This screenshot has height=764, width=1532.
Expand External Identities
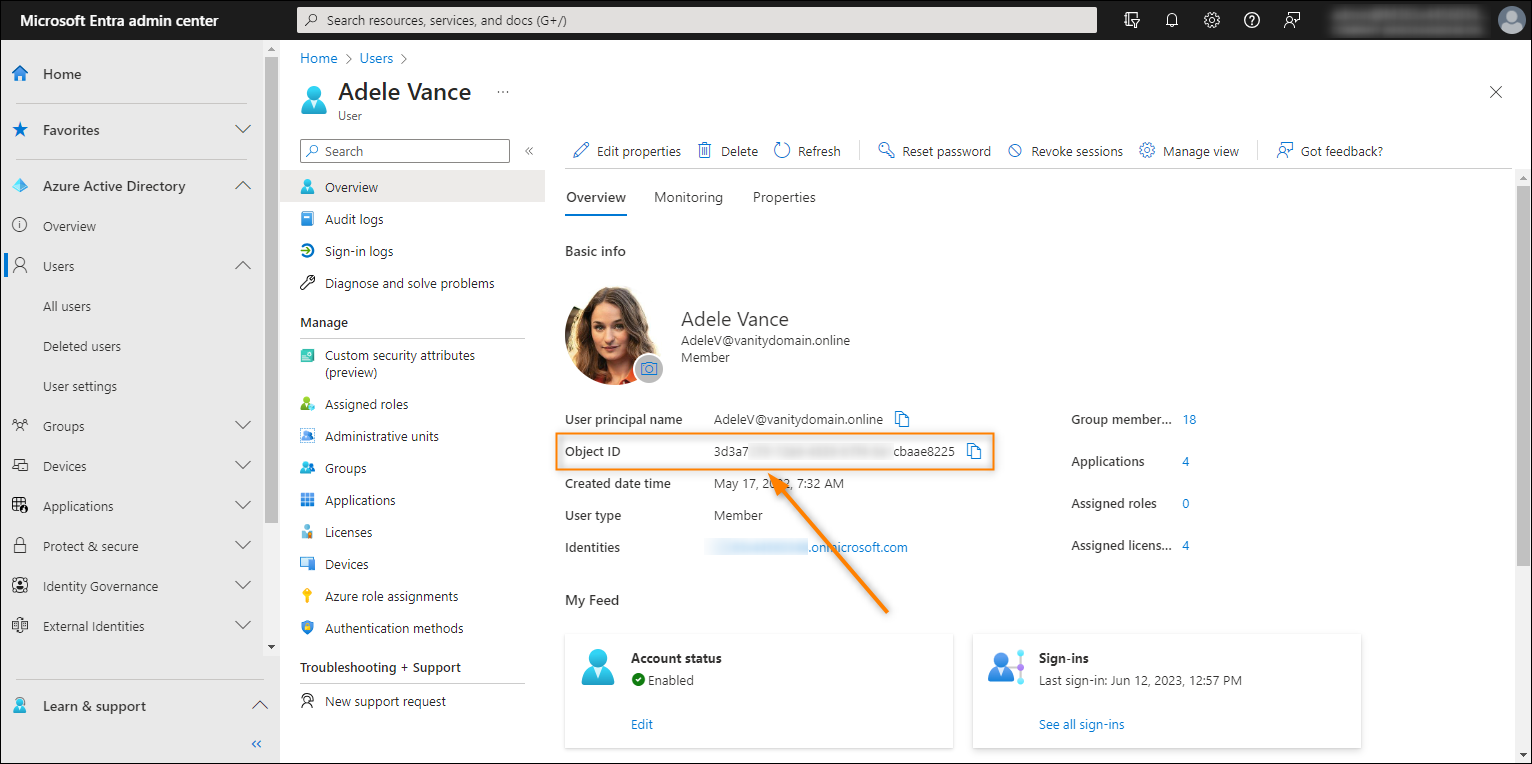[x=242, y=626]
